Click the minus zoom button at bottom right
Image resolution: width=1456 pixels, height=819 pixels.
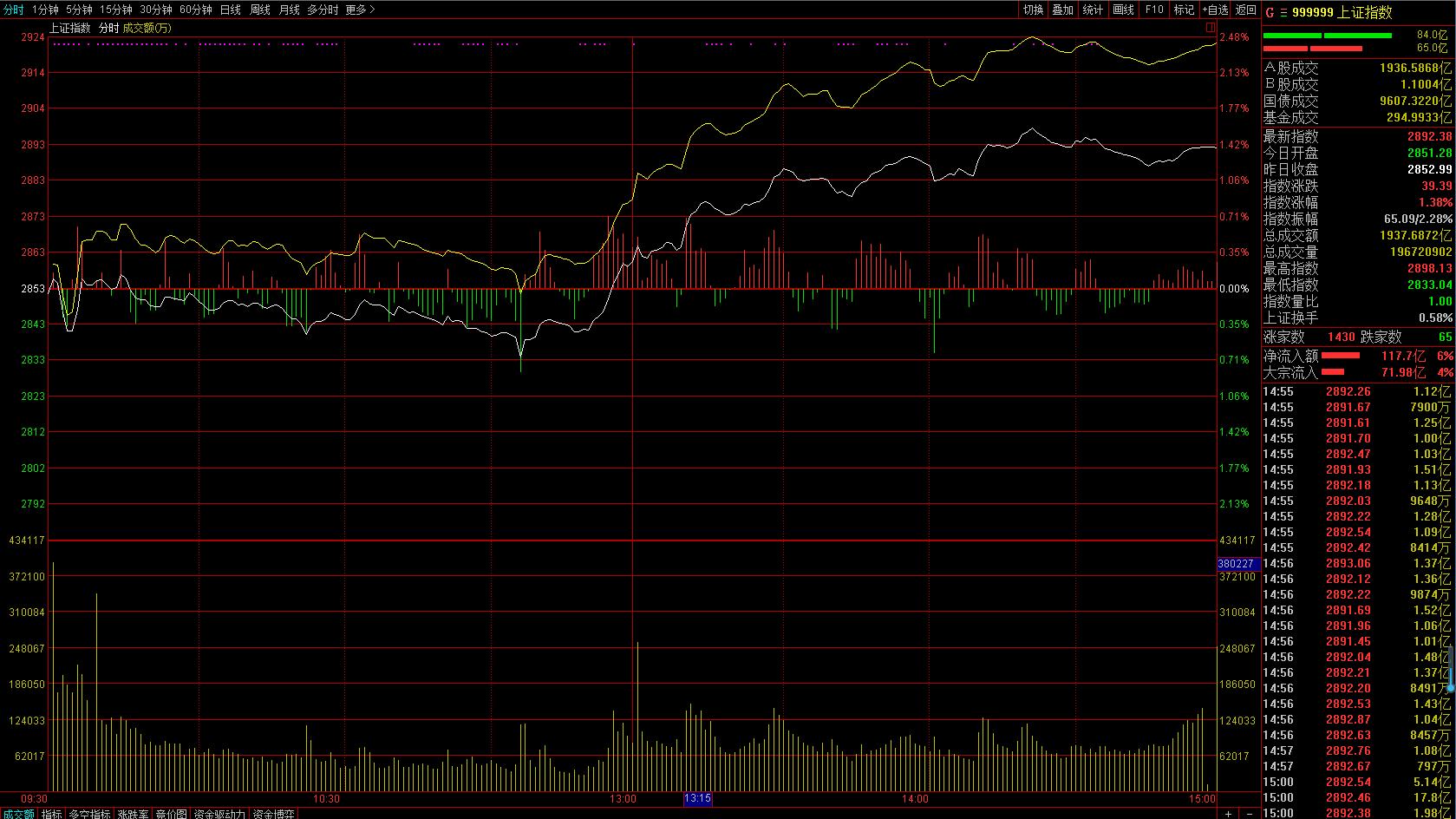pos(1250,813)
